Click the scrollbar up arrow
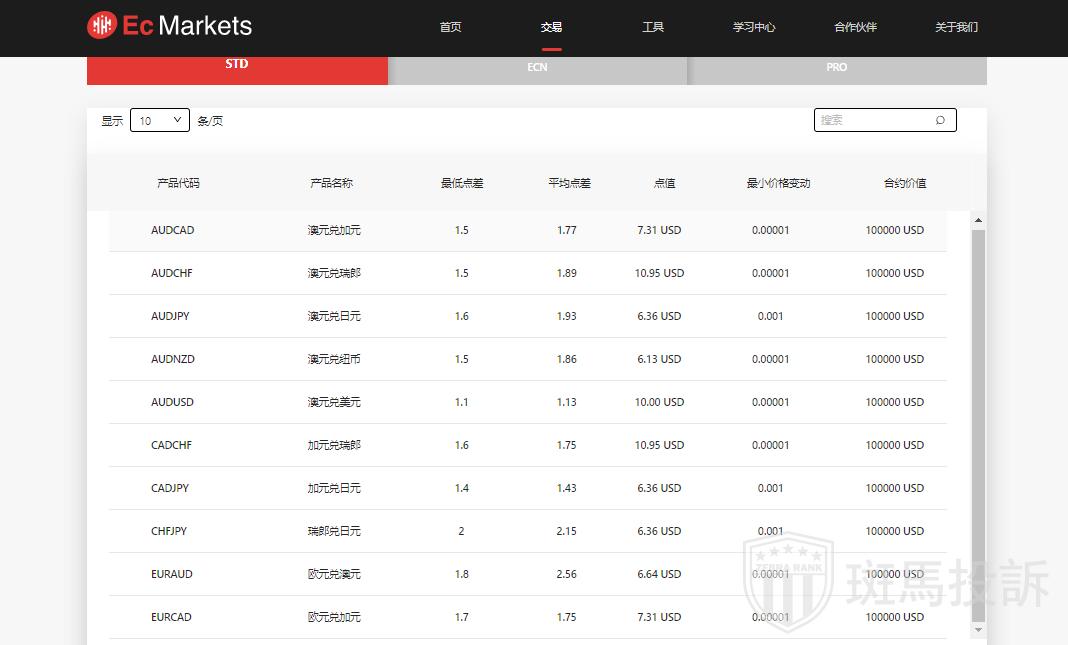 pyautogui.click(x=978, y=220)
